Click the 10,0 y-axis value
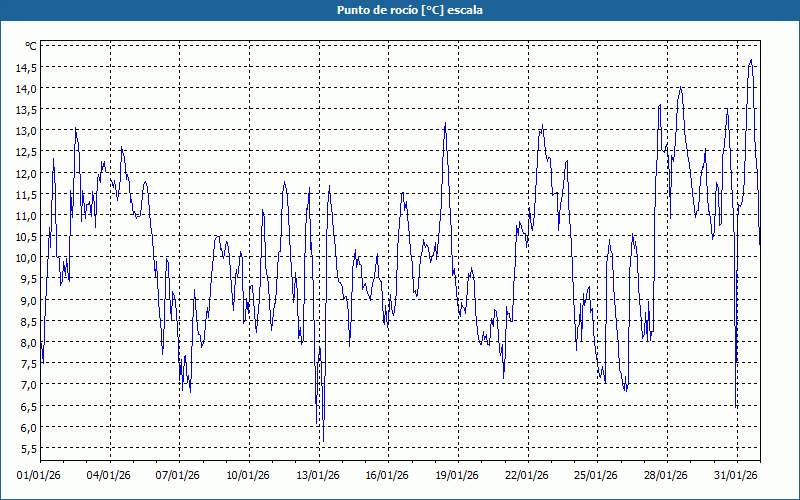The width and height of the screenshot is (800, 500). [x=26, y=258]
